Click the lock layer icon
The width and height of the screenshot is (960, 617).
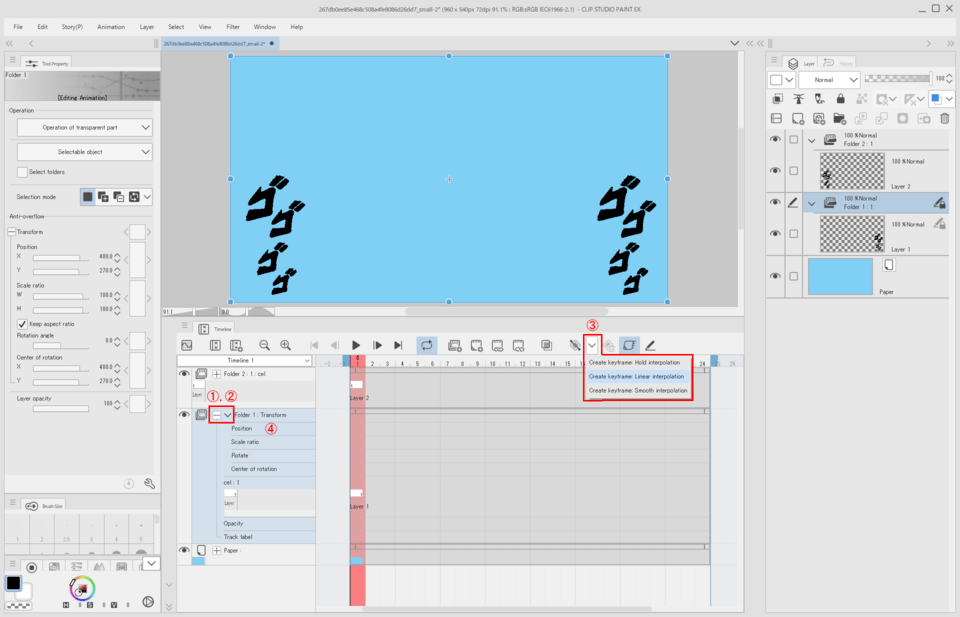click(840, 99)
